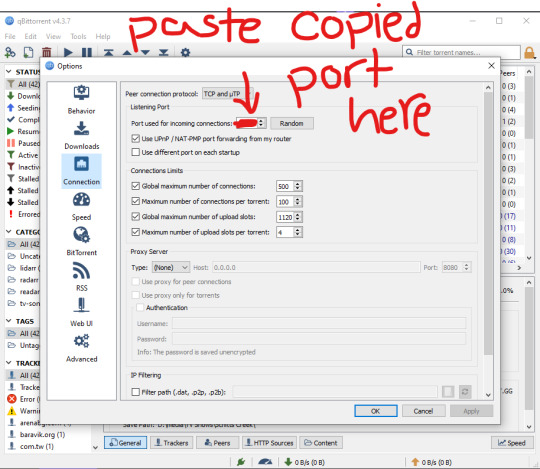This screenshot has width=540, height=469.
Task: Close the Options dialog
Action: point(491,66)
